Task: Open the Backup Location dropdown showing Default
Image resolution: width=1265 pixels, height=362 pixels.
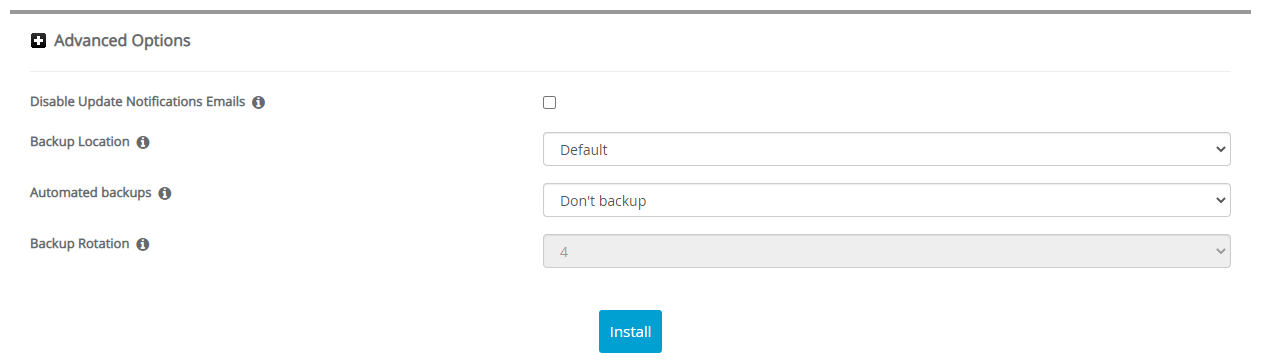Action: pyautogui.click(x=887, y=150)
